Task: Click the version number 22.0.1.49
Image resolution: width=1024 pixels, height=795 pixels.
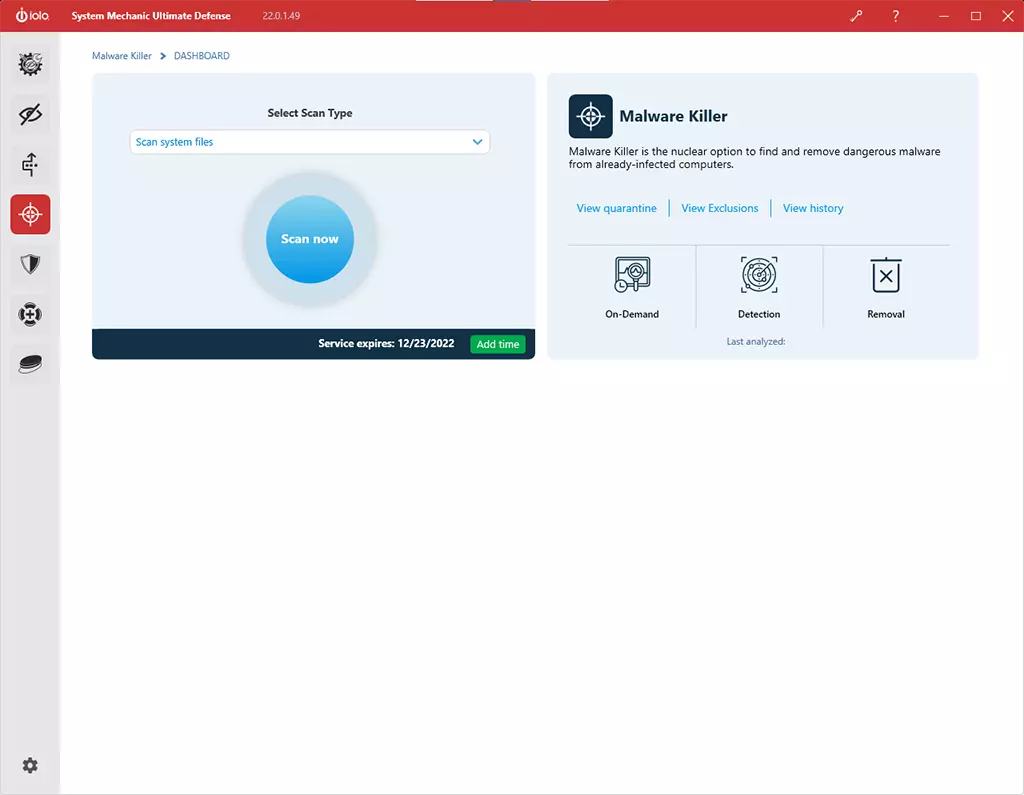Action: point(281,16)
